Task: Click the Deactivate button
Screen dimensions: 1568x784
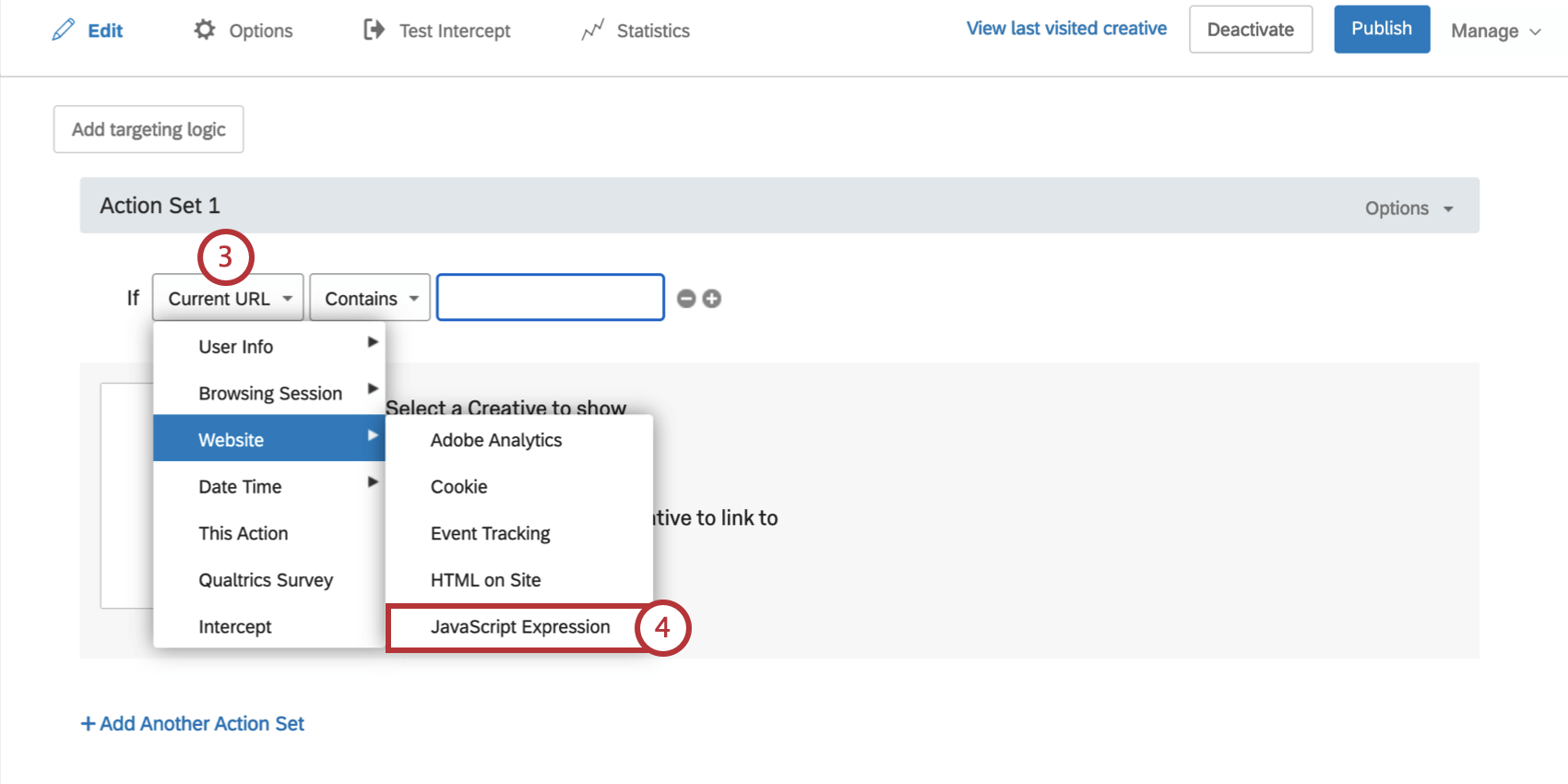Action: pos(1250,29)
